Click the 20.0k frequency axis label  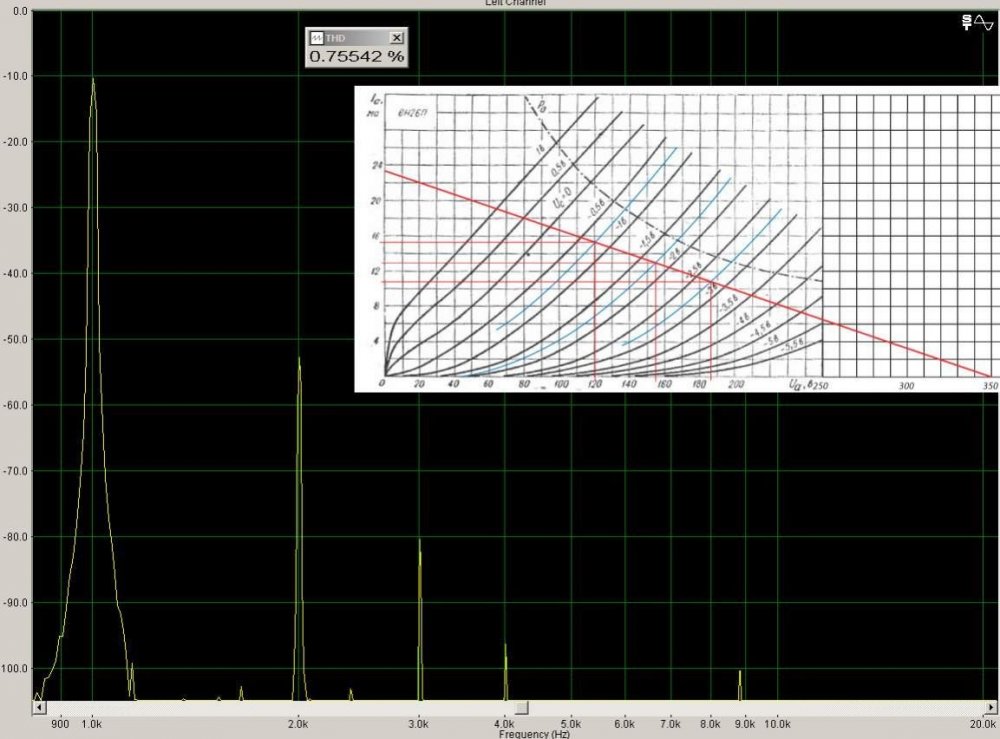[x=982, y=723]
